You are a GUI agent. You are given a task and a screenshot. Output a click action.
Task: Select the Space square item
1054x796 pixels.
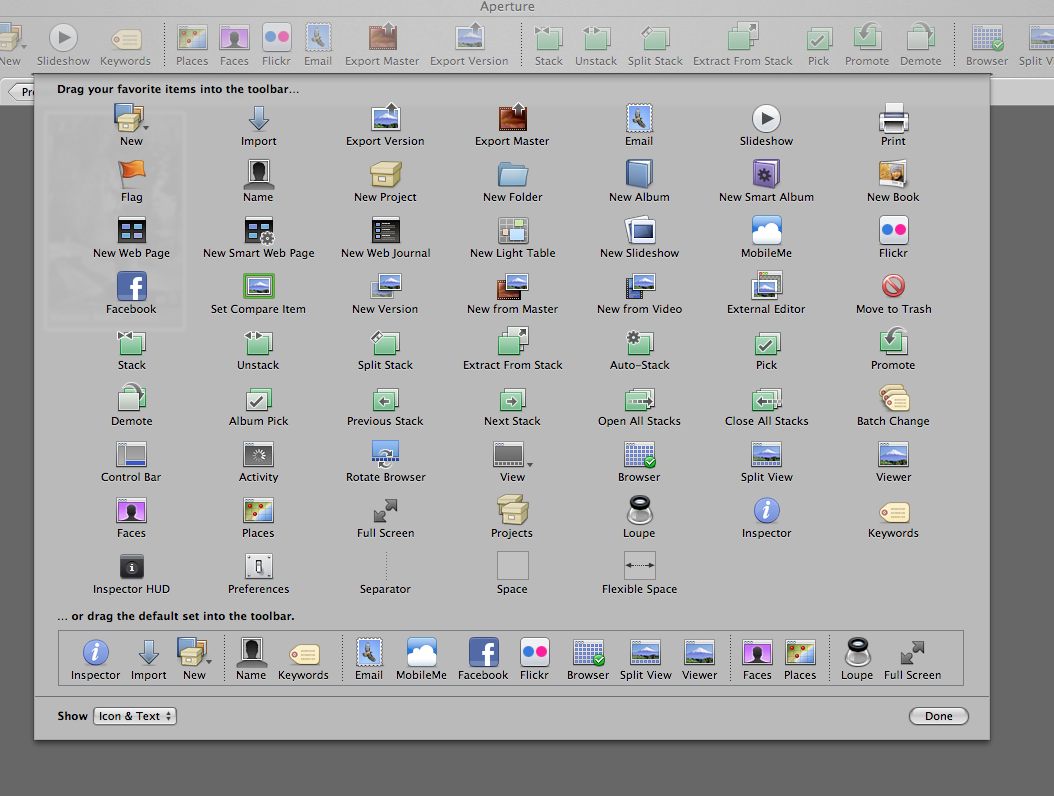tap(512, 566)
